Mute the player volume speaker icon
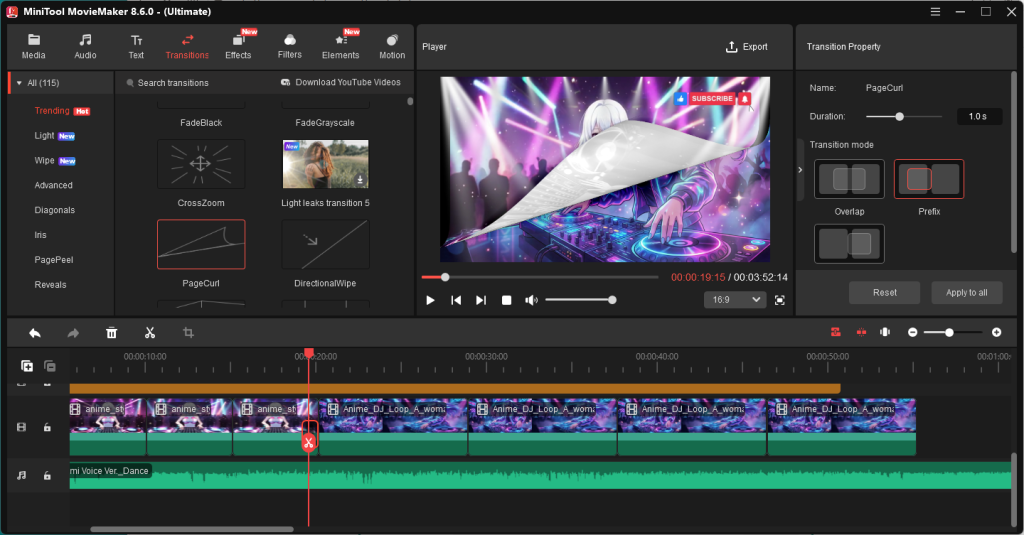The height and width of the screenshot is (535, 1024). point(531,300)
